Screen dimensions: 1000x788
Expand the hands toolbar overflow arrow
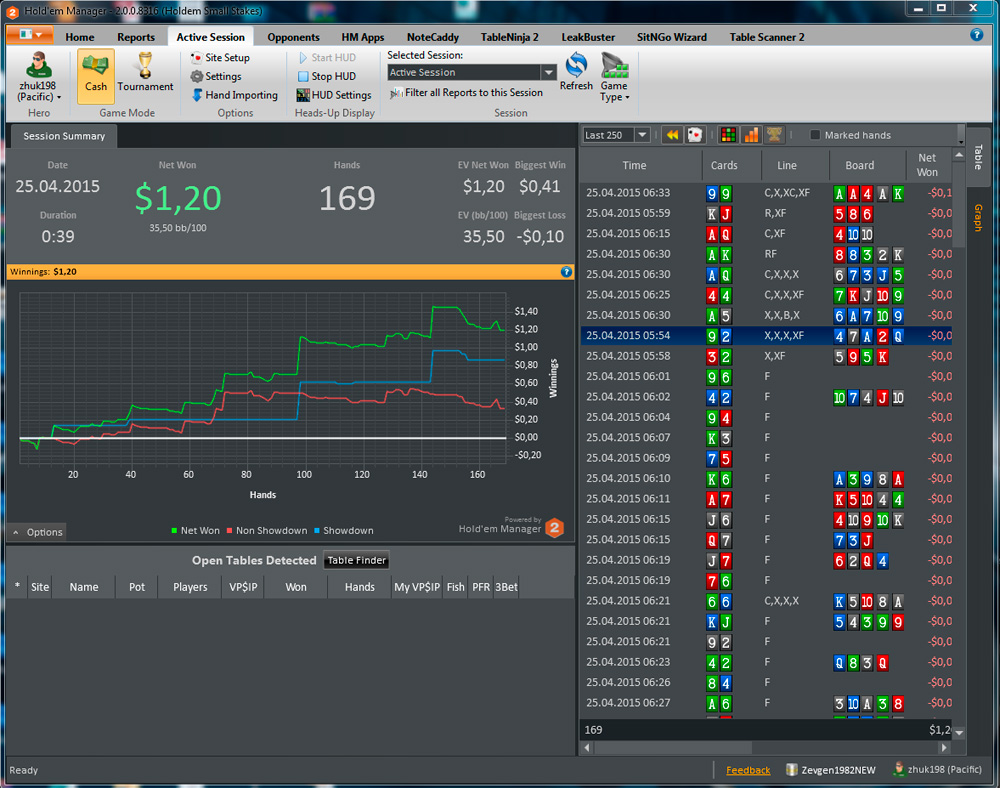[960, 135]
